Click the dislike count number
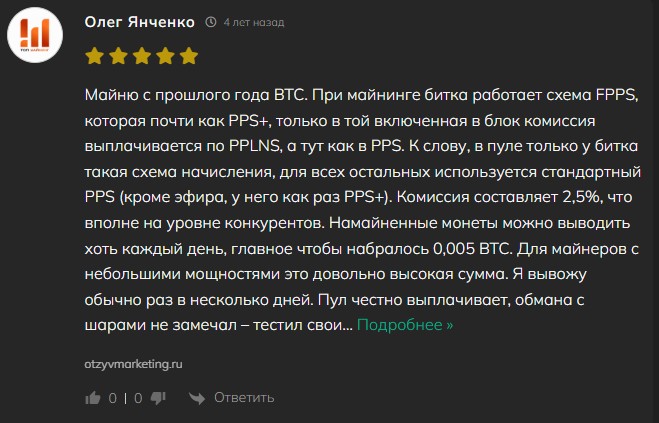This screenshot has width=659, height=423. 138,398
